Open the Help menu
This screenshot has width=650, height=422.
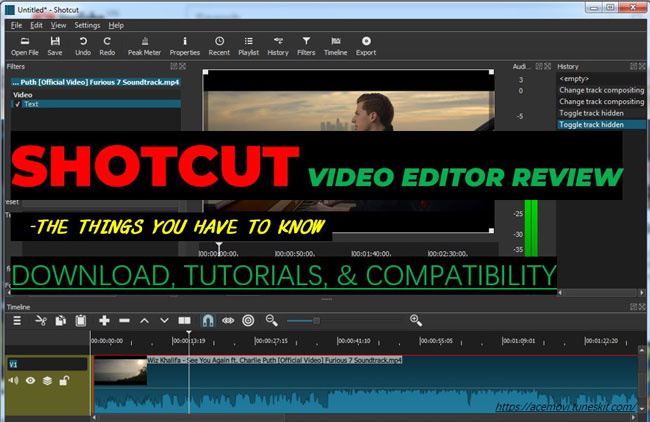[116, 25]
